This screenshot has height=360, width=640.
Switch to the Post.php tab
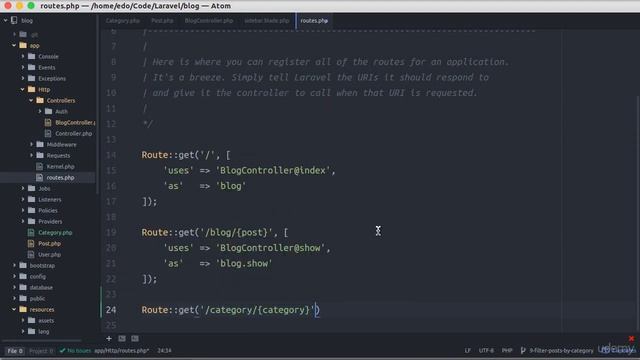pyautogui.click(x=162, y=21)
